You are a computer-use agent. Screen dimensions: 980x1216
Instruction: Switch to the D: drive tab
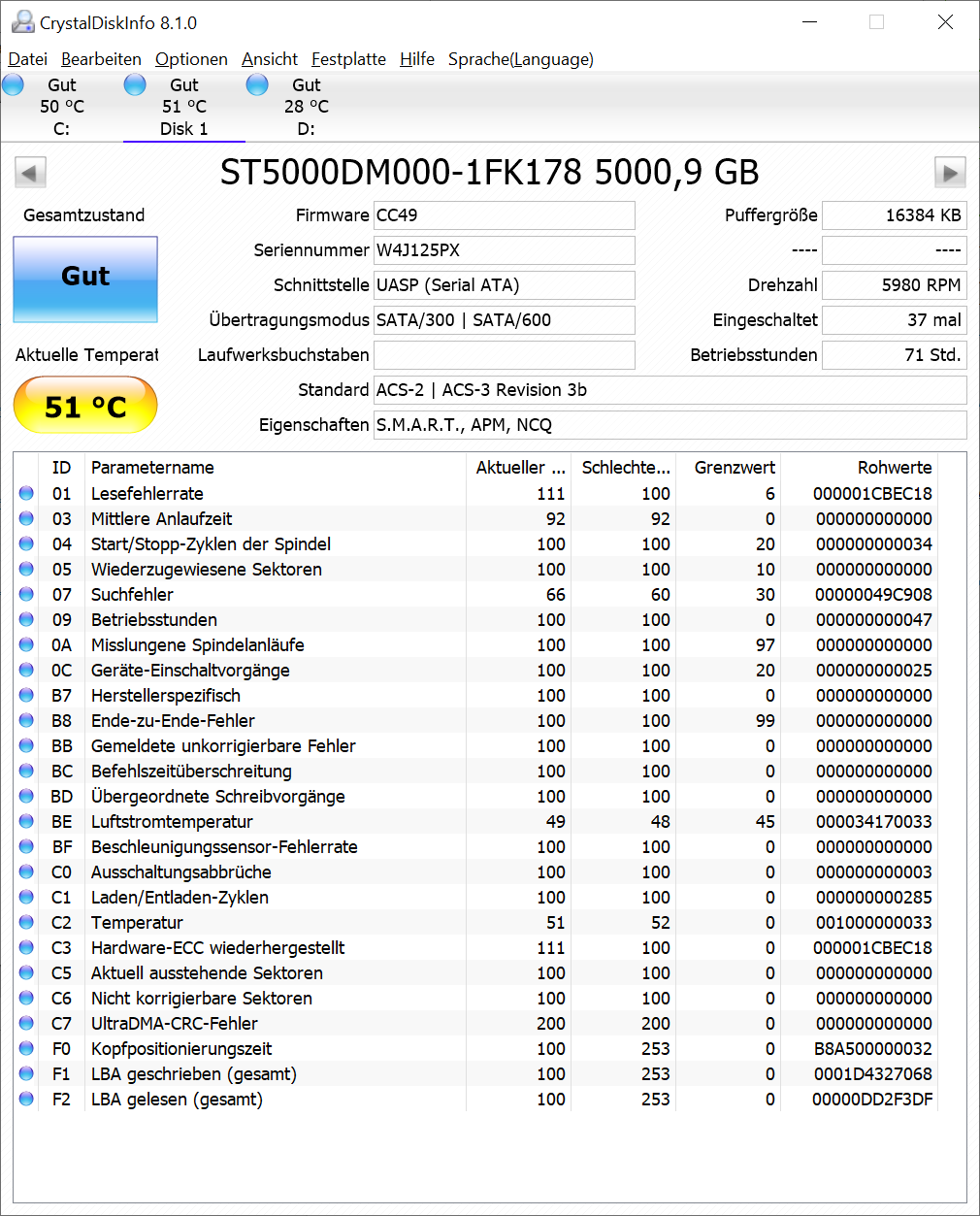tap(306, 107)
